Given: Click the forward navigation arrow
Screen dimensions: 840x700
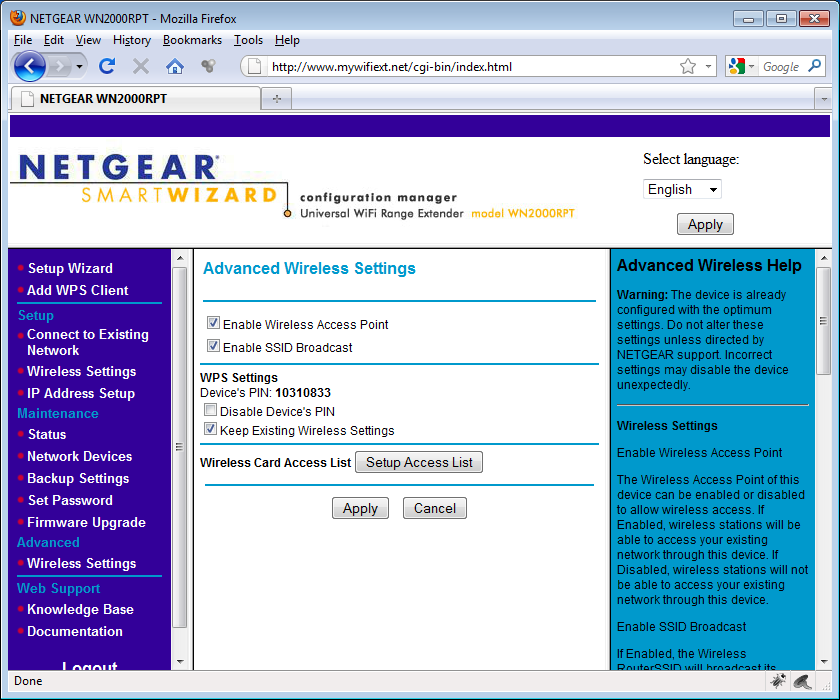Looking at the screenshot, I should tap(59, 67).
